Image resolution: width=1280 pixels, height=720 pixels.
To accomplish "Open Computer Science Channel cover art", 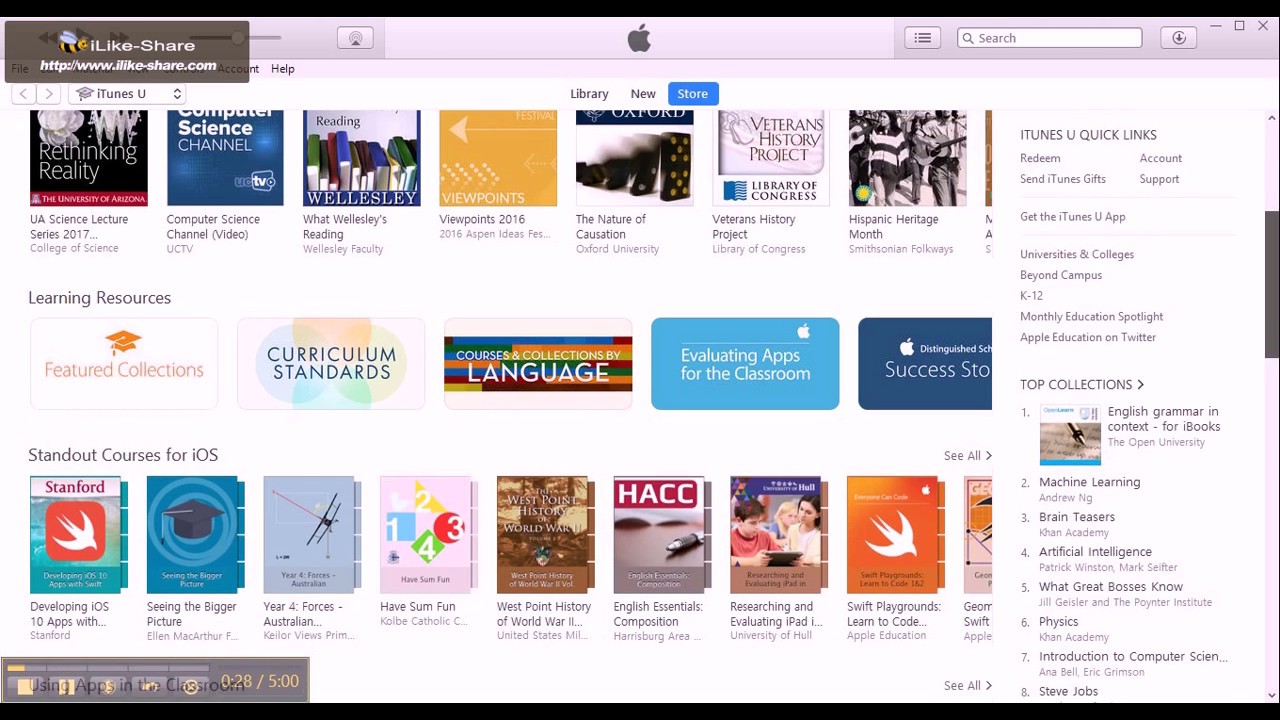I will click(x=225, y=158).
